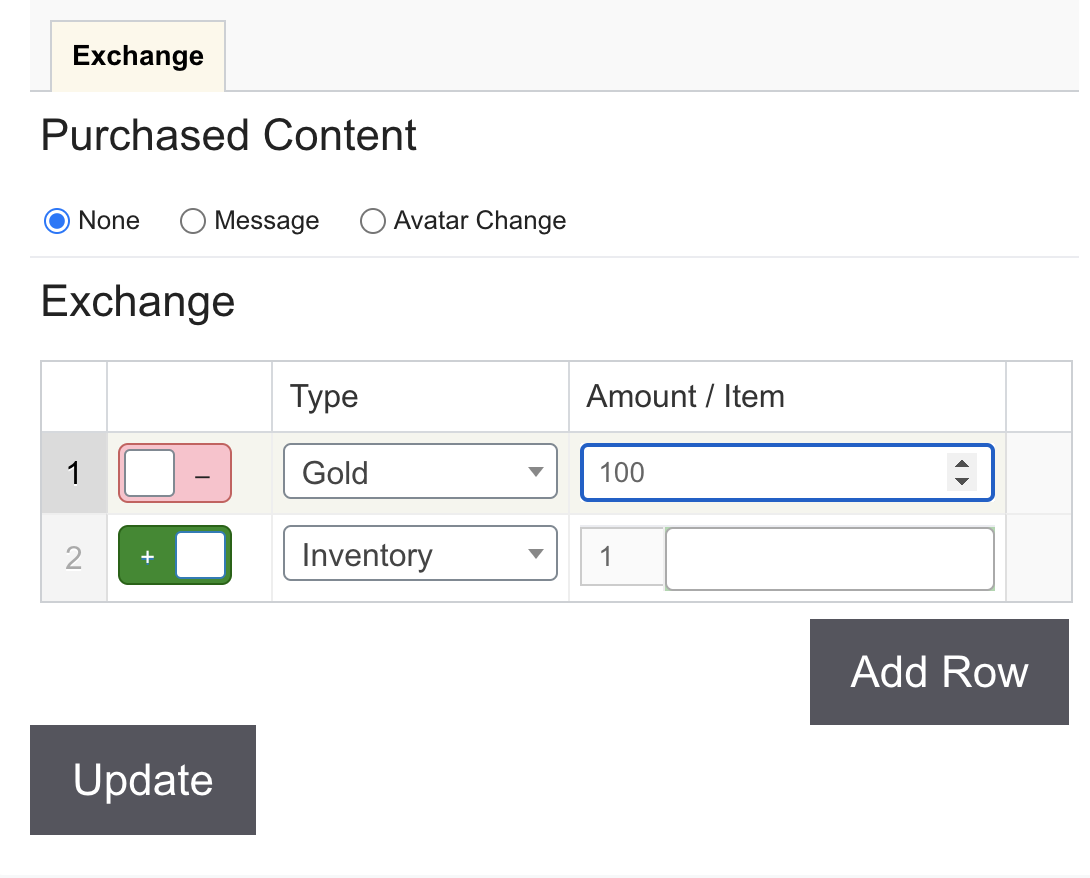Focus the amount field showing 100

click(x=787, y=472)
